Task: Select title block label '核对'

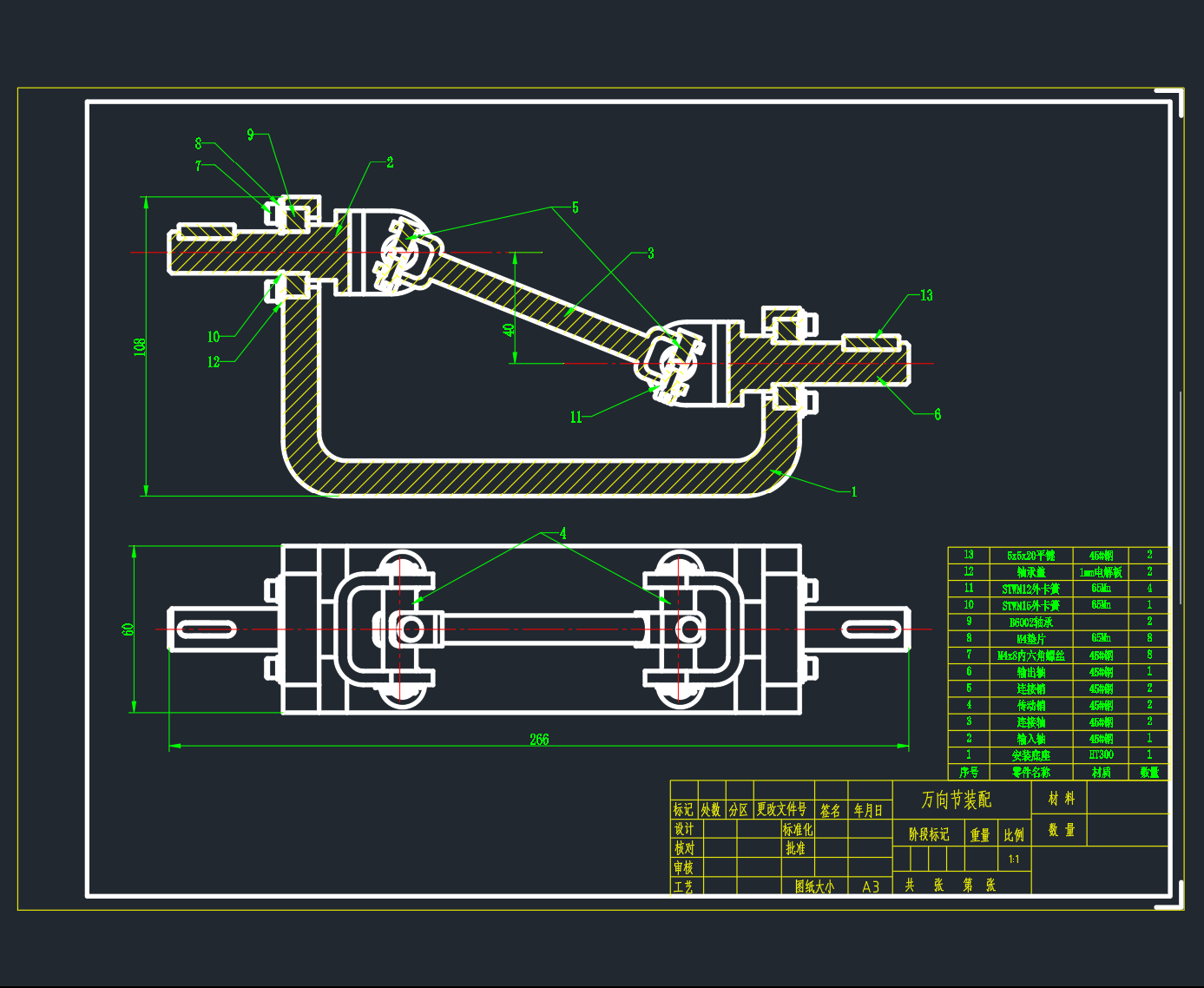Action: [684, 848]
